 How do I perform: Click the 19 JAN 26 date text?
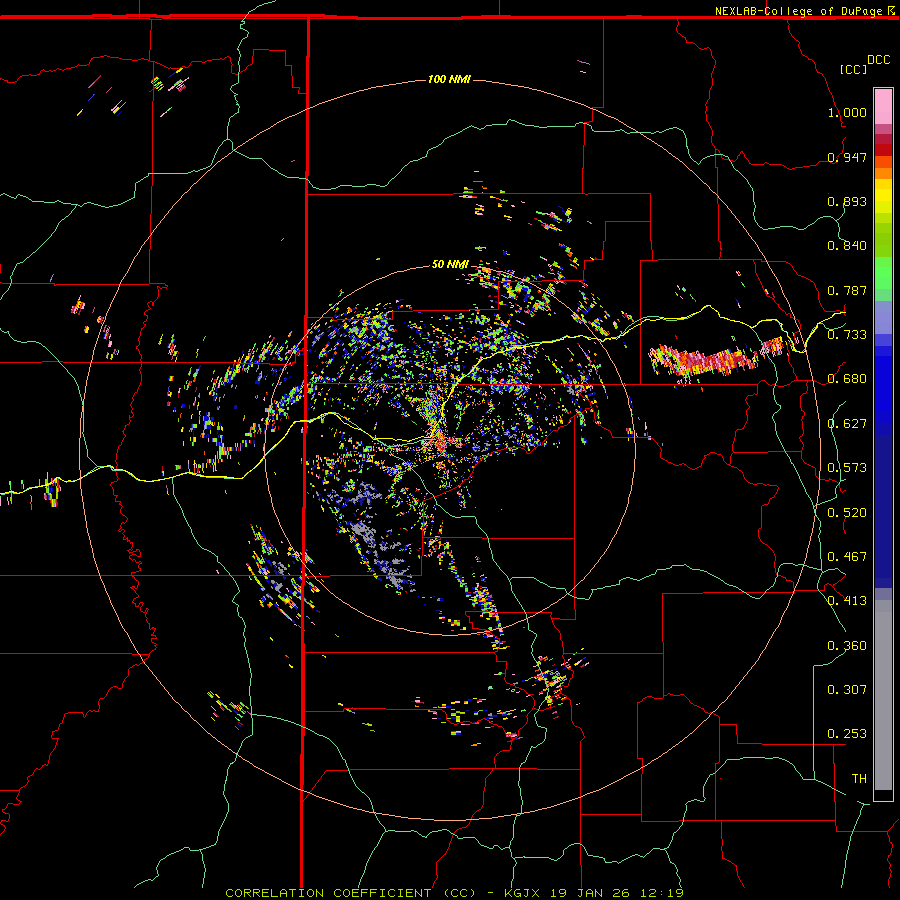(589, 893)
